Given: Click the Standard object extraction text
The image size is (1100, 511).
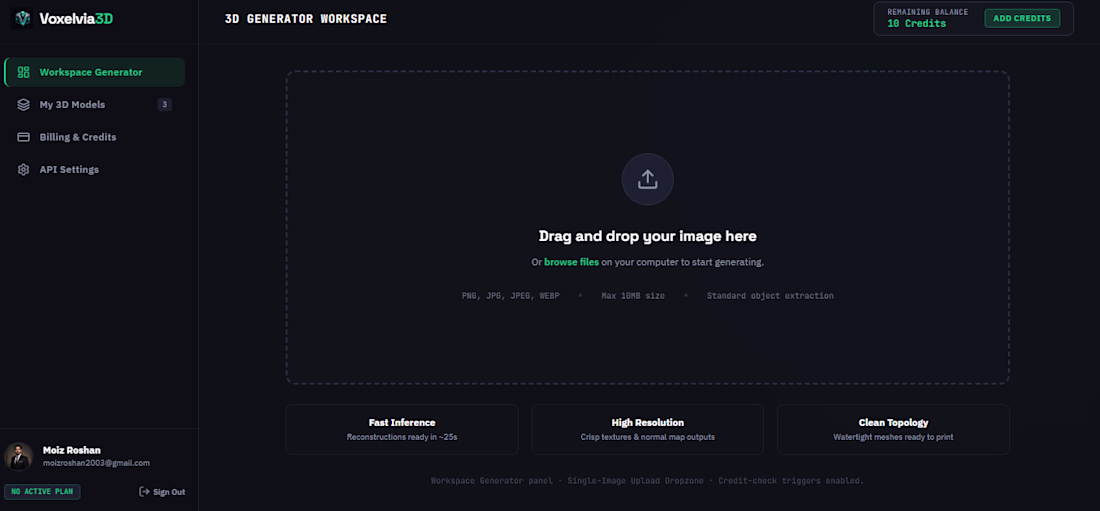Looking at the screenshot, I should pyautogui.click(x=770, y=296).
